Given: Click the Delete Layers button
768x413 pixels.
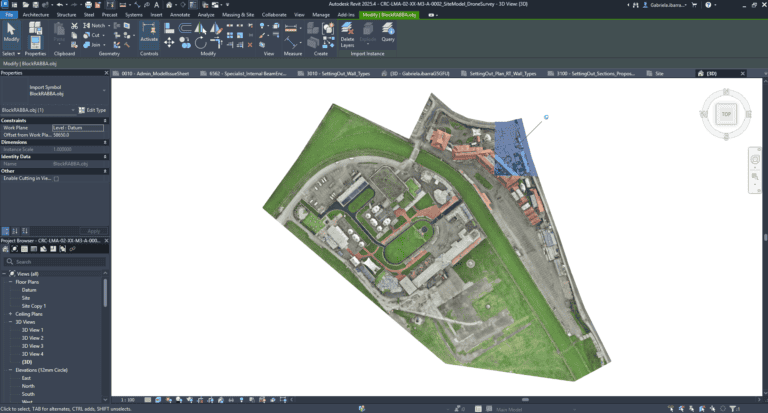Looking at the screenshot, I should (347, 35).
